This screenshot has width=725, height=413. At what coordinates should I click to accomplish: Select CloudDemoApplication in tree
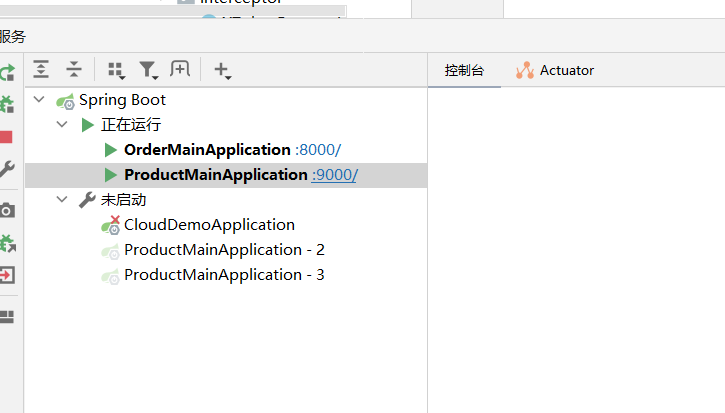pos(209,225)
